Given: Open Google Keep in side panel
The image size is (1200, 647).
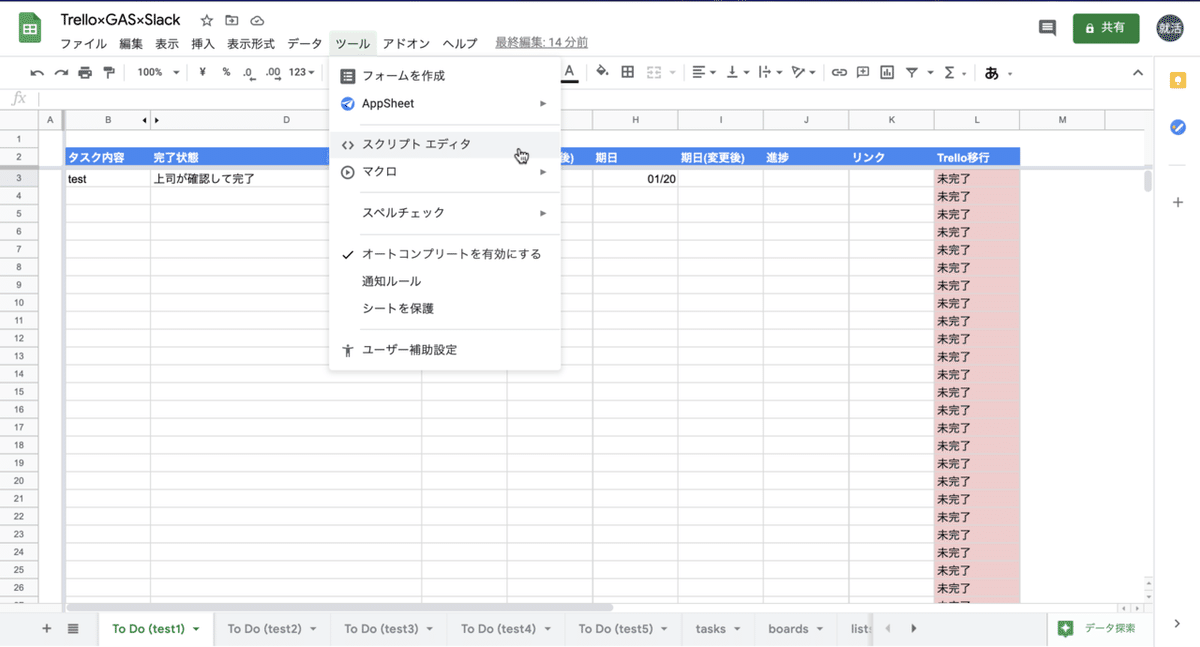Looking at the screenshot, I should pyautogui.click(x=1178, y=80).
